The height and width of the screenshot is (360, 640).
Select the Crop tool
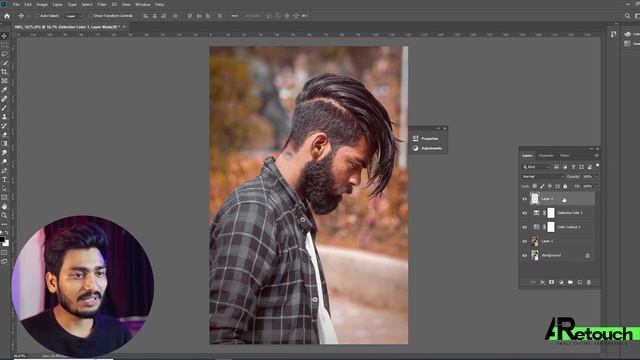point(4,72)
